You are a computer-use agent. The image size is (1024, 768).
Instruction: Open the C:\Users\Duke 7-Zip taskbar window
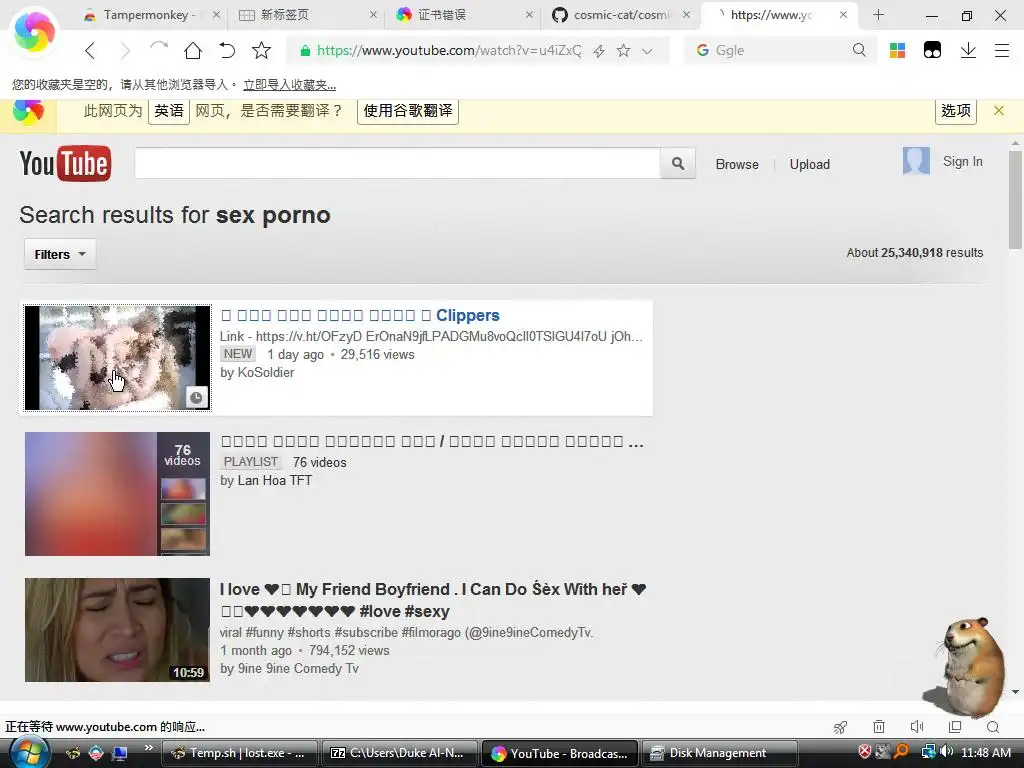(x=399, y=753)
